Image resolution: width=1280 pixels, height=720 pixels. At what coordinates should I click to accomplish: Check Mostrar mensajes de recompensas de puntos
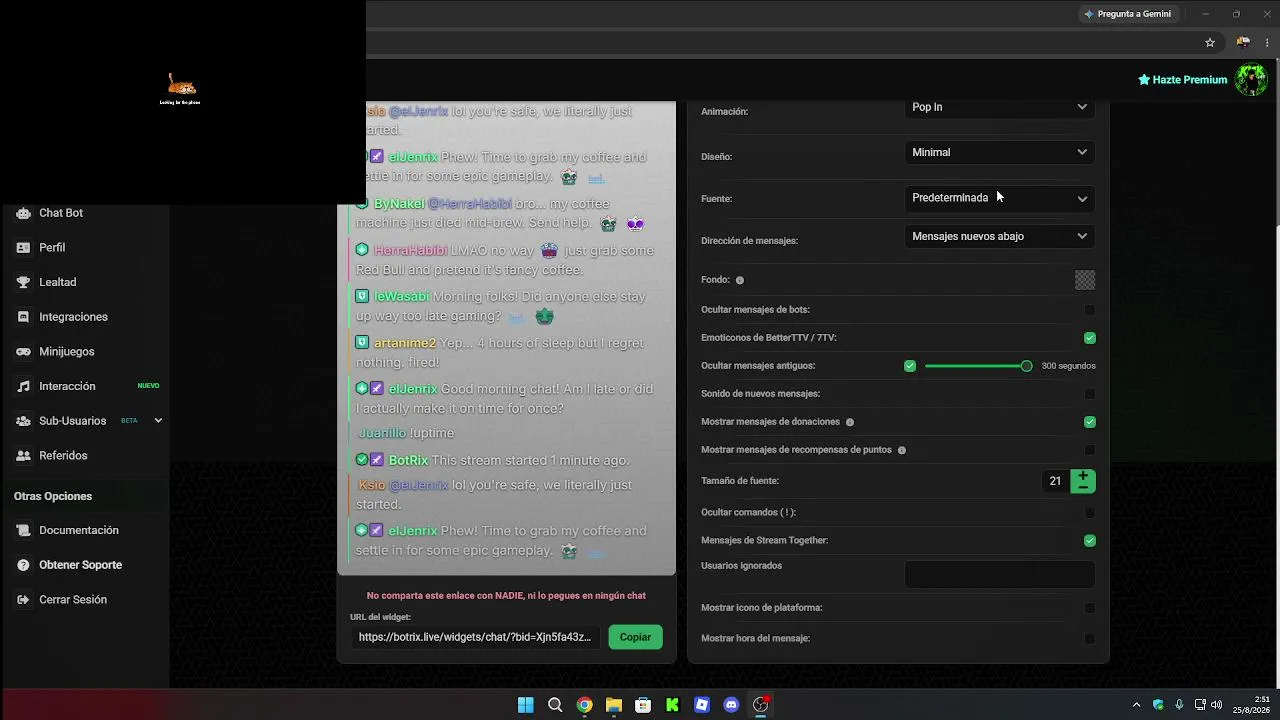tap(1090, 450)
